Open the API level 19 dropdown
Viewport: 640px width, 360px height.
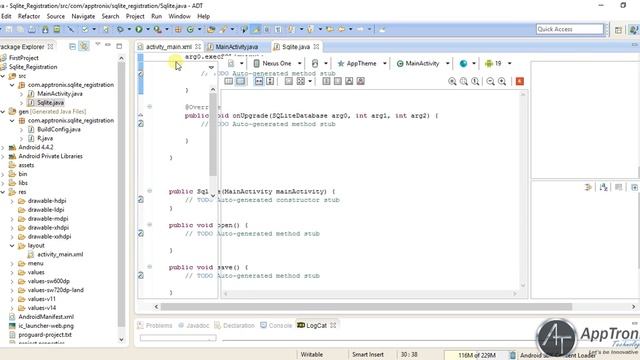coord(498,63)
